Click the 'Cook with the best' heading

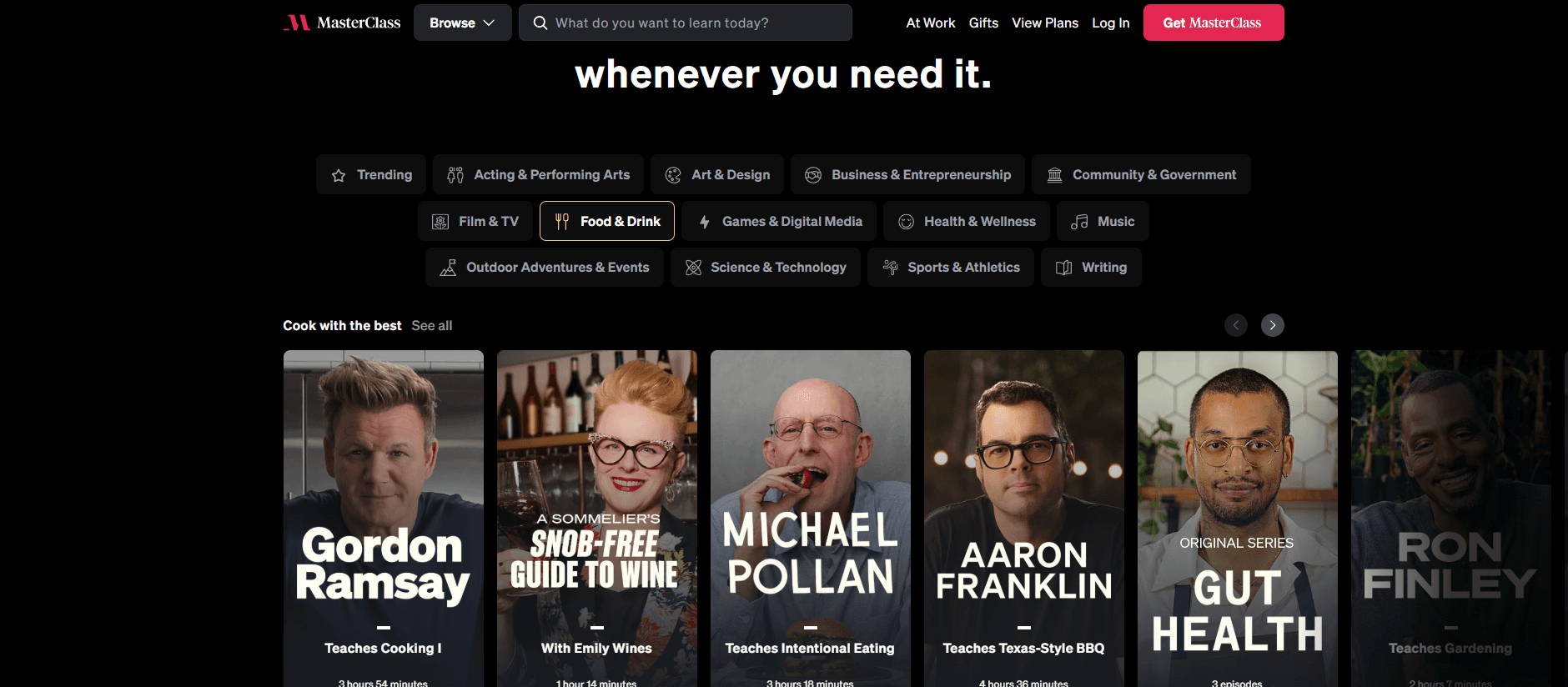(342, 325)
